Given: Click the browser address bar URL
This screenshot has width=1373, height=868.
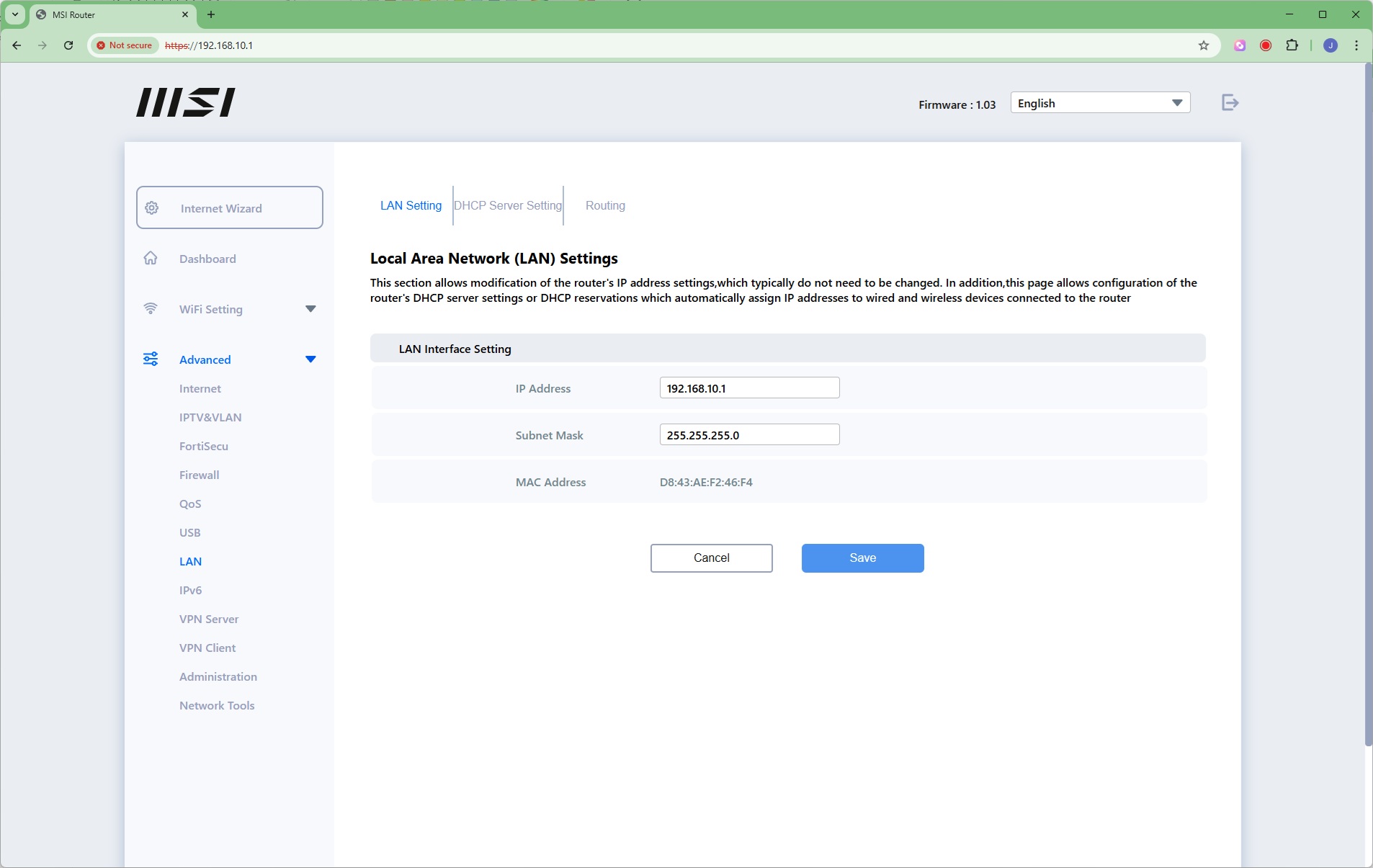Looking at the screenshot, I should (x=209, y=45).
